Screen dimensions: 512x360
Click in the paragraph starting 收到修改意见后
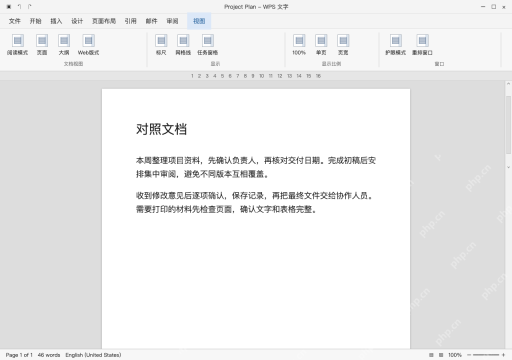pos(254,202)
